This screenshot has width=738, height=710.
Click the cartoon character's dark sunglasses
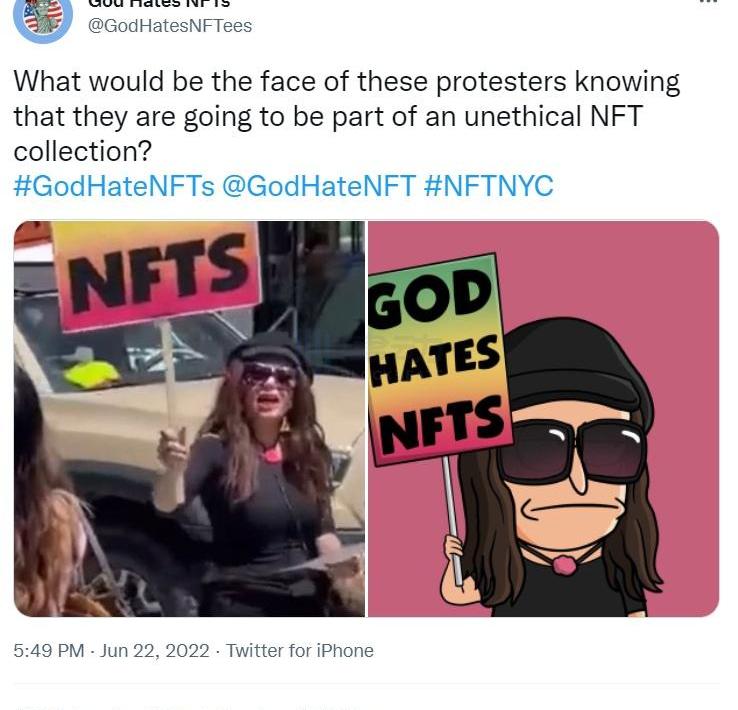tap(572, 451)
